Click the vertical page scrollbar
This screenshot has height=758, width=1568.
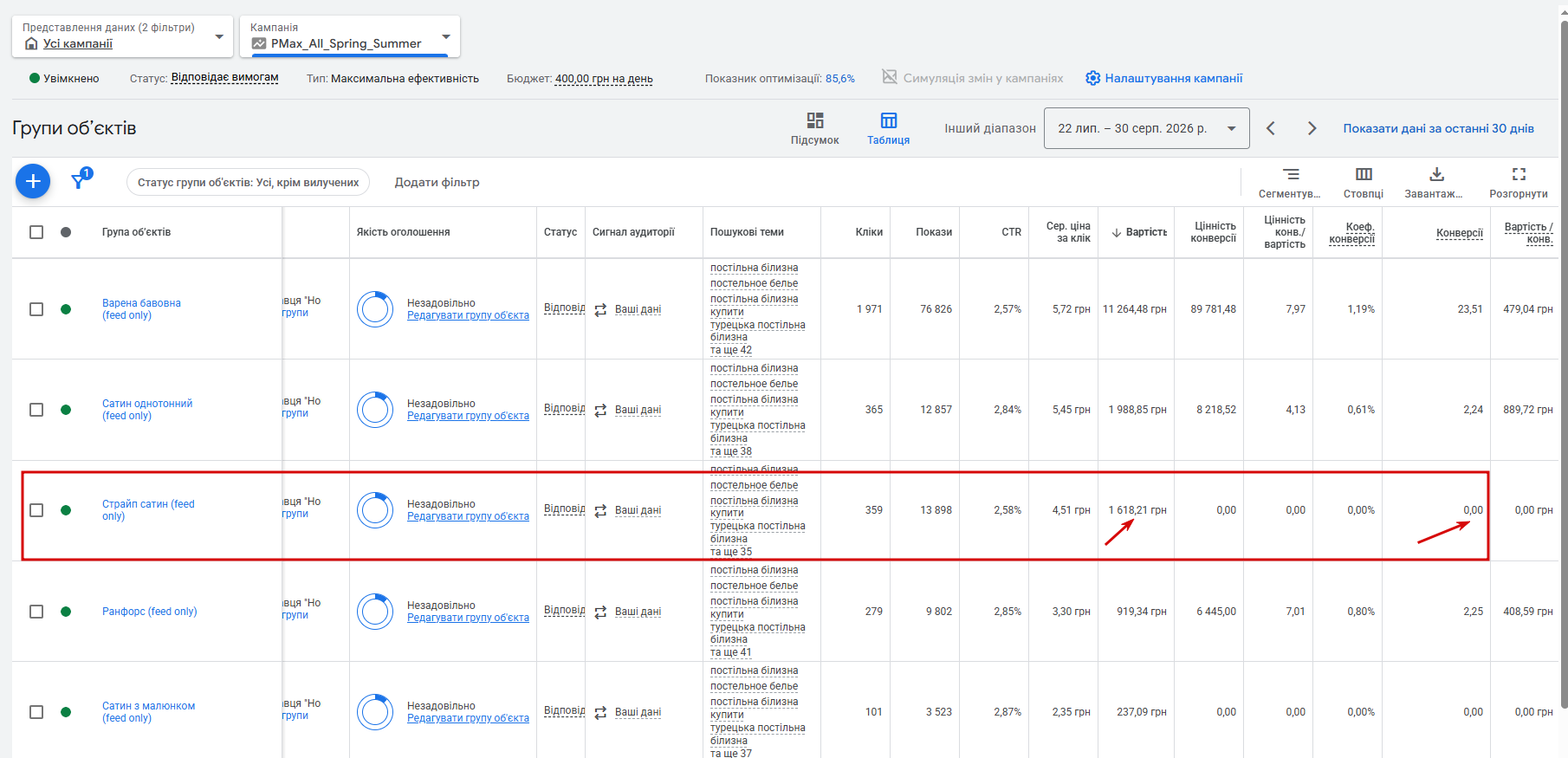coord(1564,364)
